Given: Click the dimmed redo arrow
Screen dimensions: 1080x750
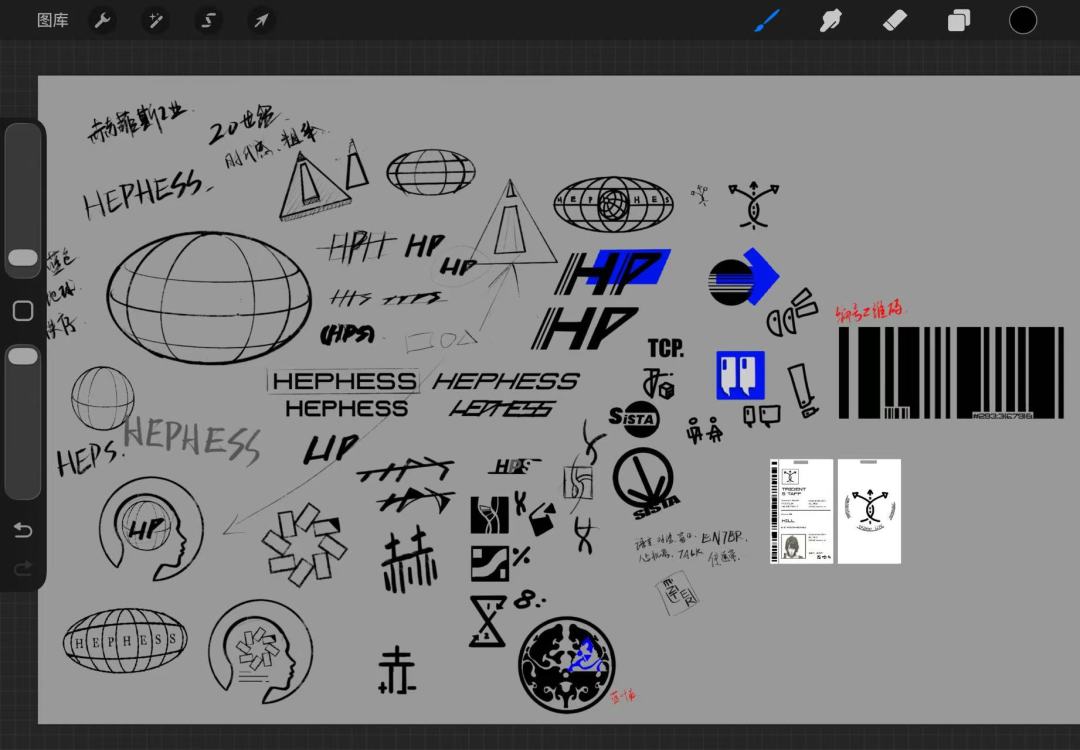Looking at the screenshot, I should click(23, 568).
